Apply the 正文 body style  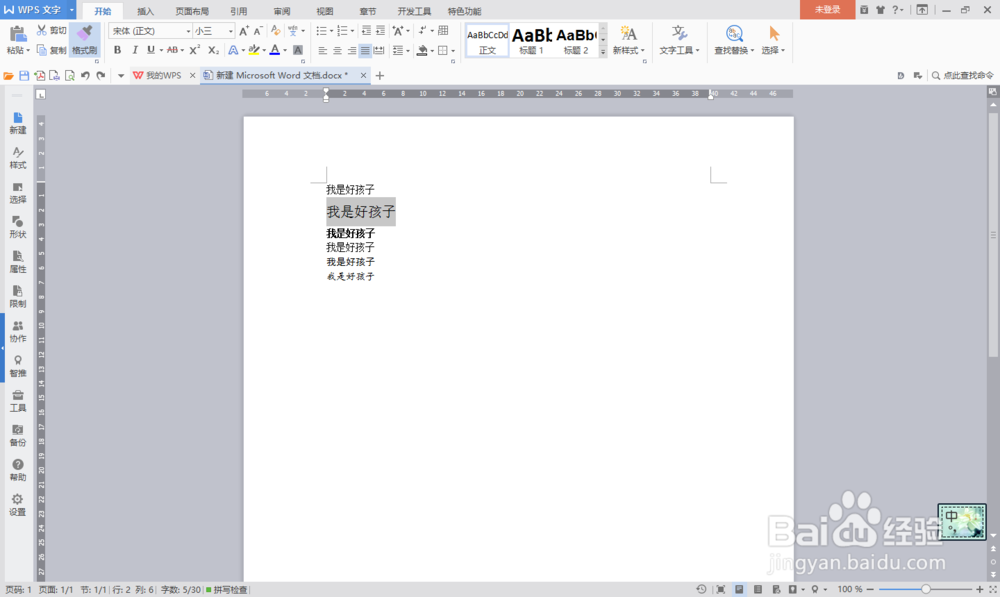click(x=487, y=40)
